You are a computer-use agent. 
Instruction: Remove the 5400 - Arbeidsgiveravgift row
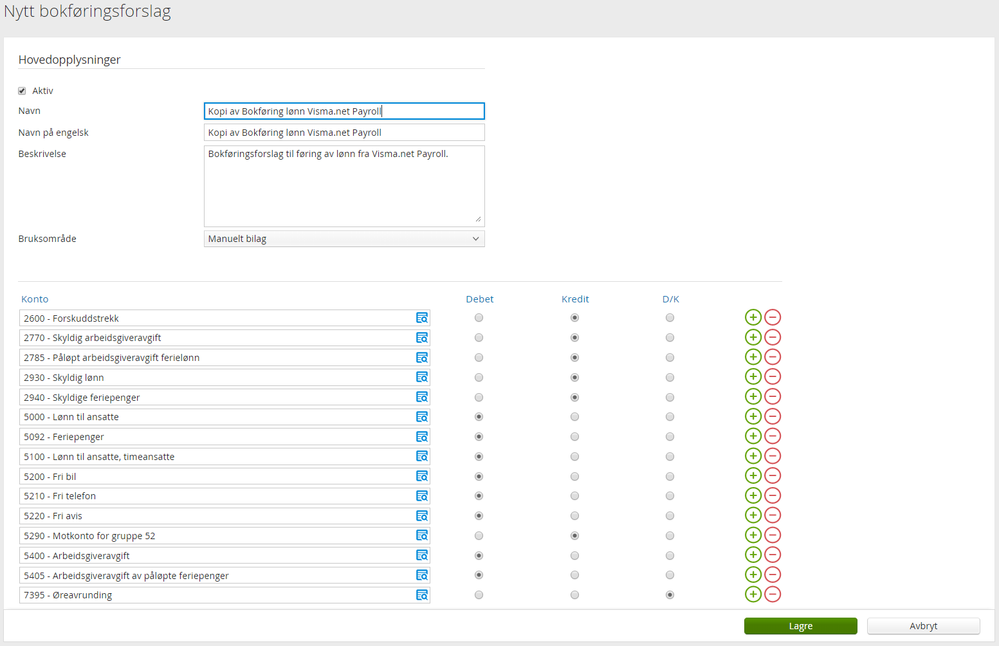772,554
